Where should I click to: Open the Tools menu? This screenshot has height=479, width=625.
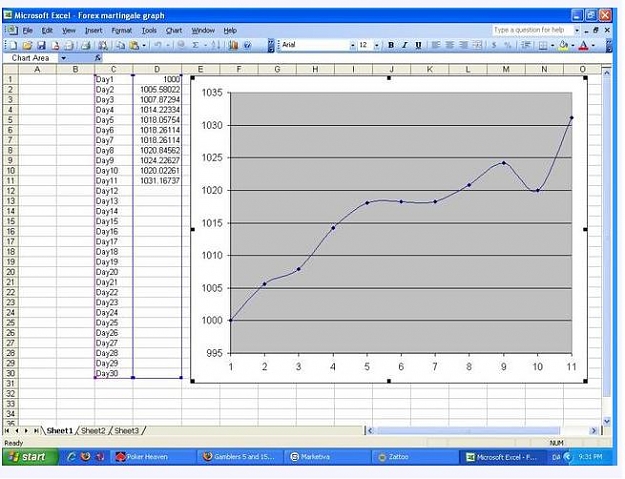(149, 30)
